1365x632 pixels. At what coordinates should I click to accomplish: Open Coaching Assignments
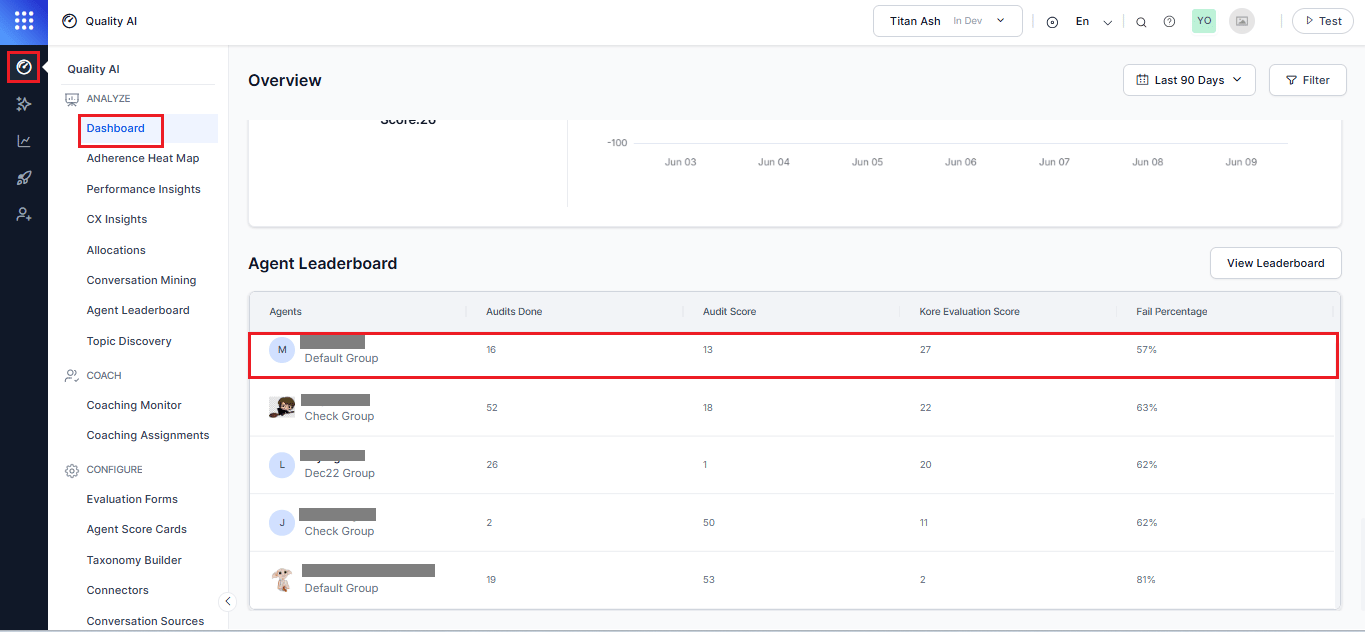pos(148,435)
